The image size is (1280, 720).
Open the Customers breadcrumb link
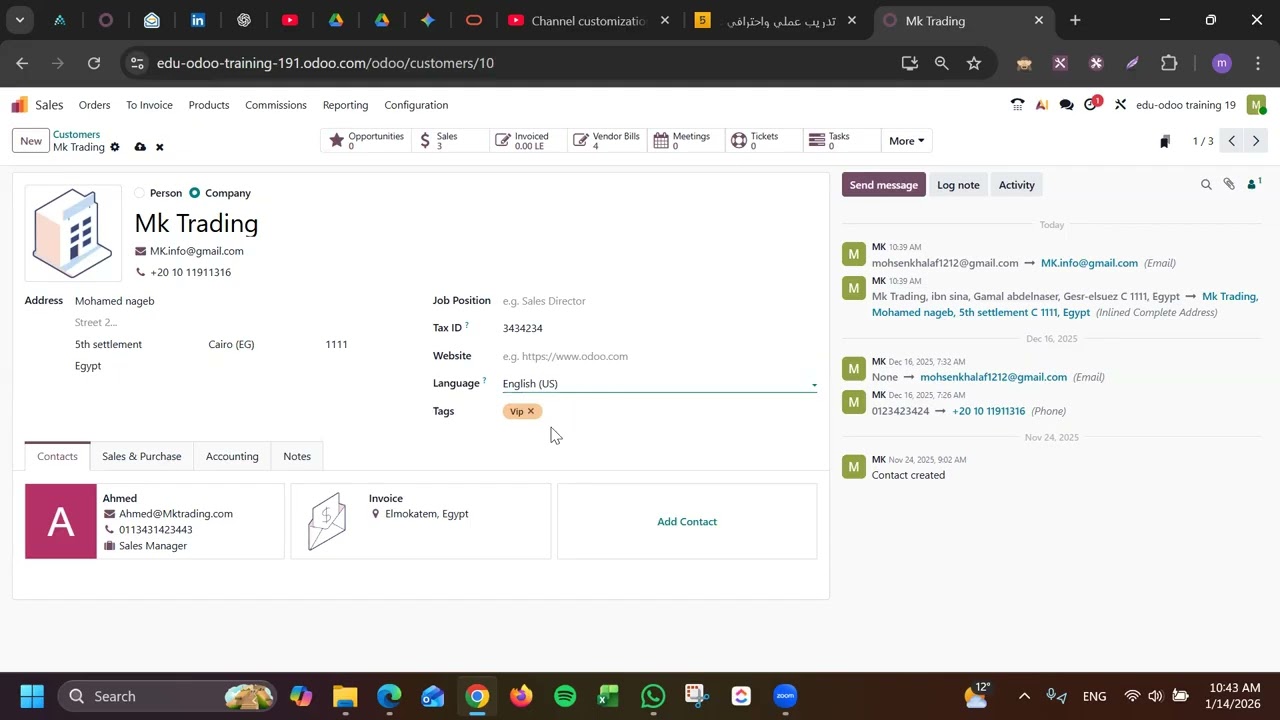[x=76, y=134]
